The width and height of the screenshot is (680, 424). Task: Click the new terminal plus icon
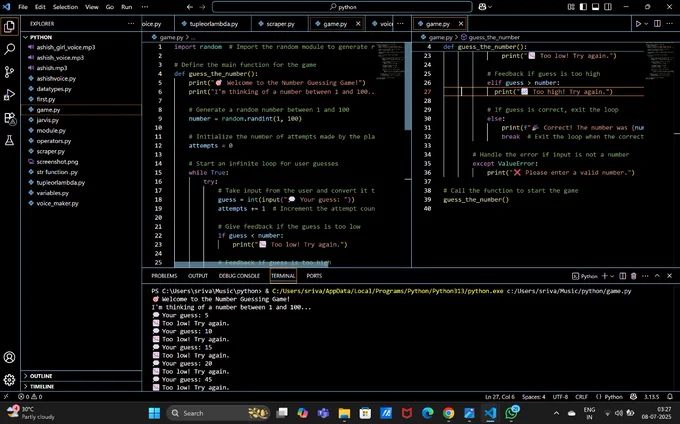pos(605,276)
